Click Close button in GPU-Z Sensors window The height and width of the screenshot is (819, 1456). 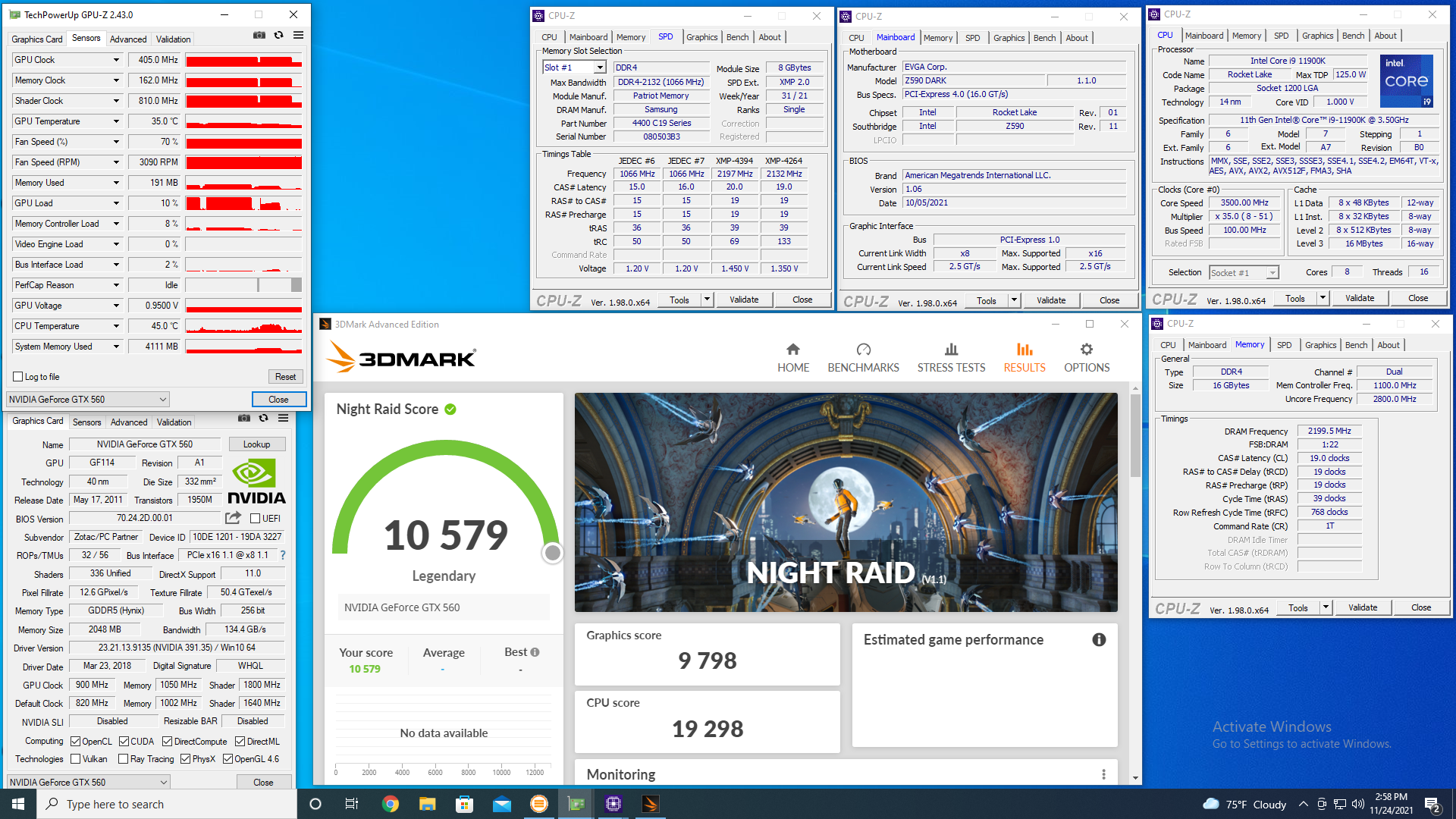coord(278,400)
